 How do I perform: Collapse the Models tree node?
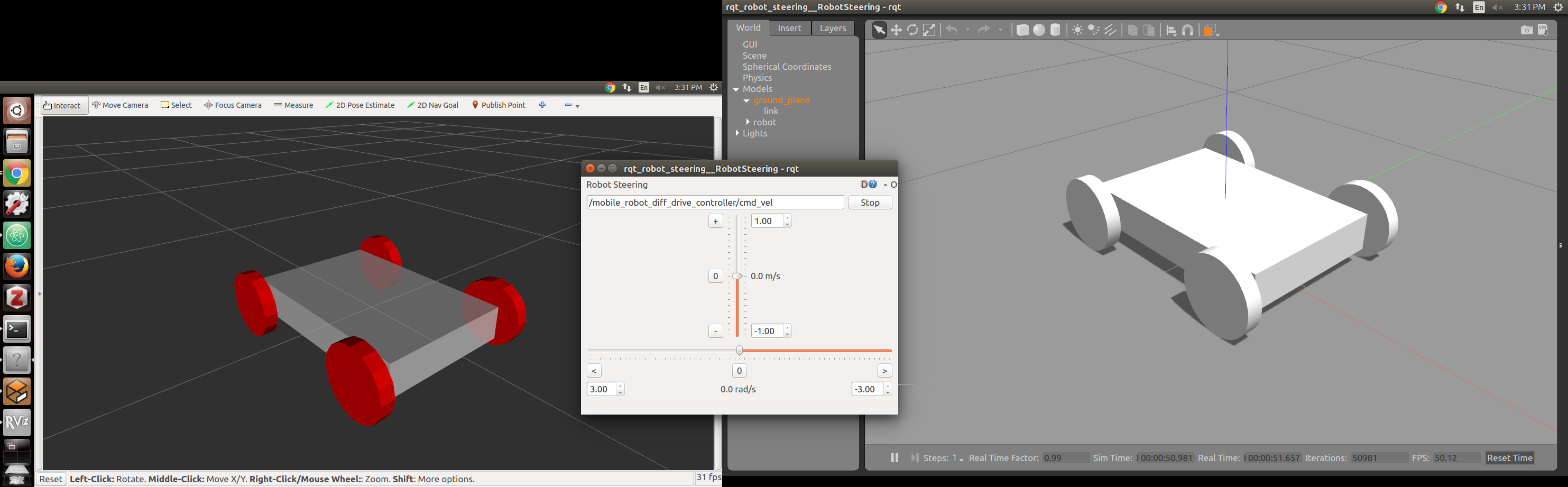[736, 89]
